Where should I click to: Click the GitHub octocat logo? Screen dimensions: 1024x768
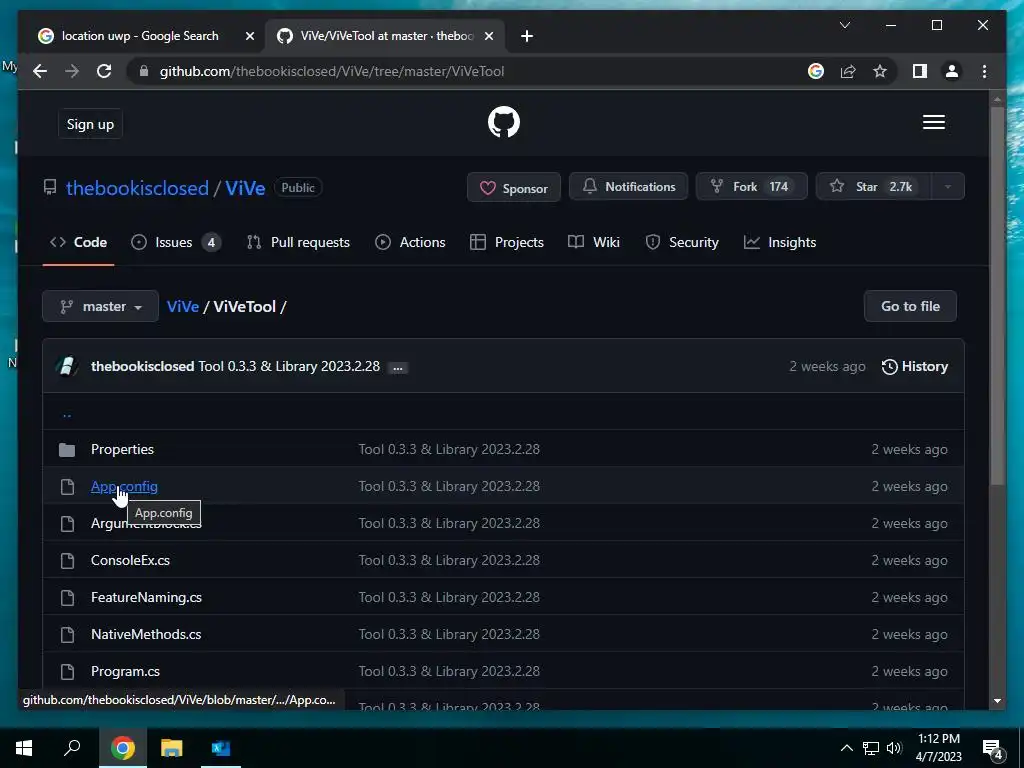504,122
